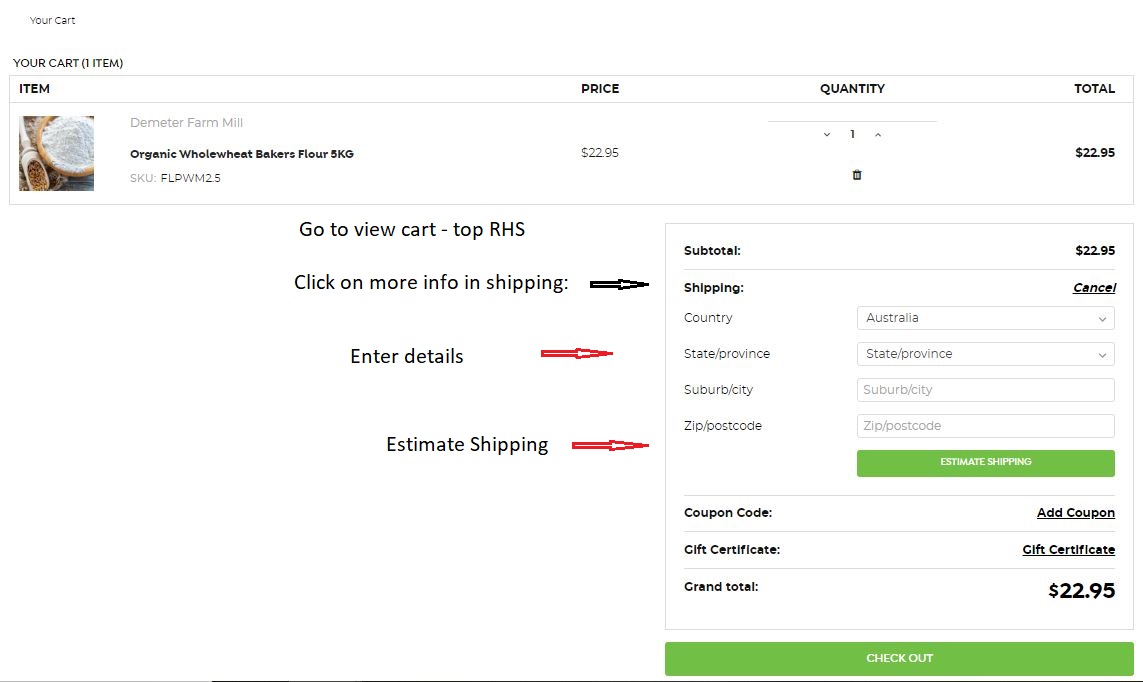Click the flour product thumbnail image
1143x682 pixels.
click(x=57, y=153)
